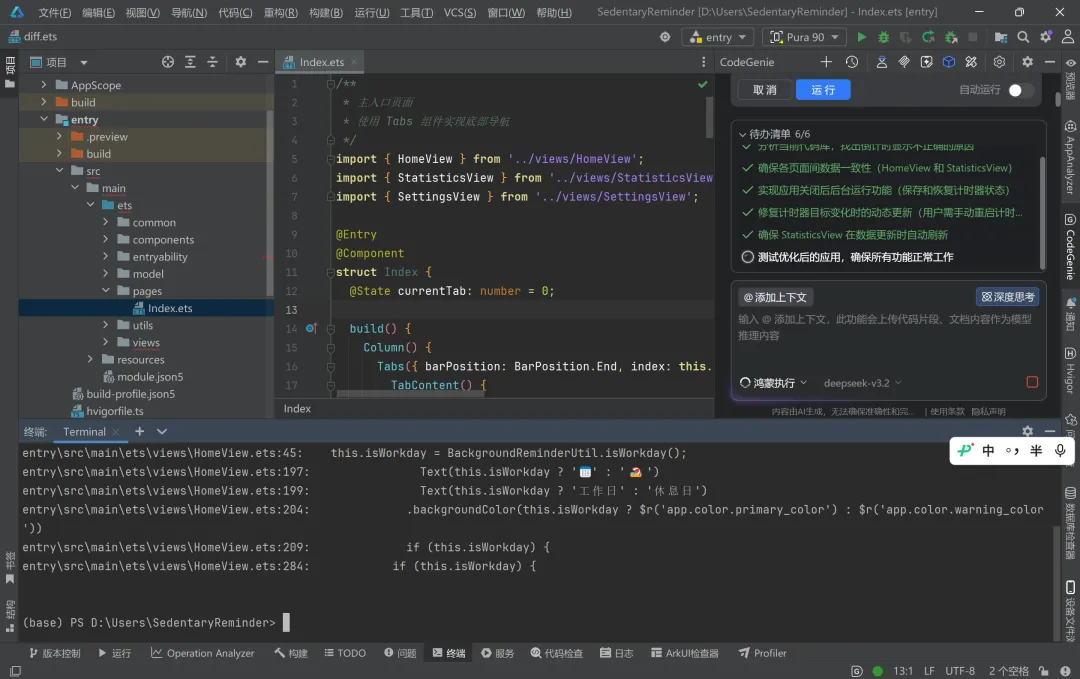Image resolution: width=1080 pixels, height=679 pixels.
Task: Collapse the pages folder
Action: (105, 291)
